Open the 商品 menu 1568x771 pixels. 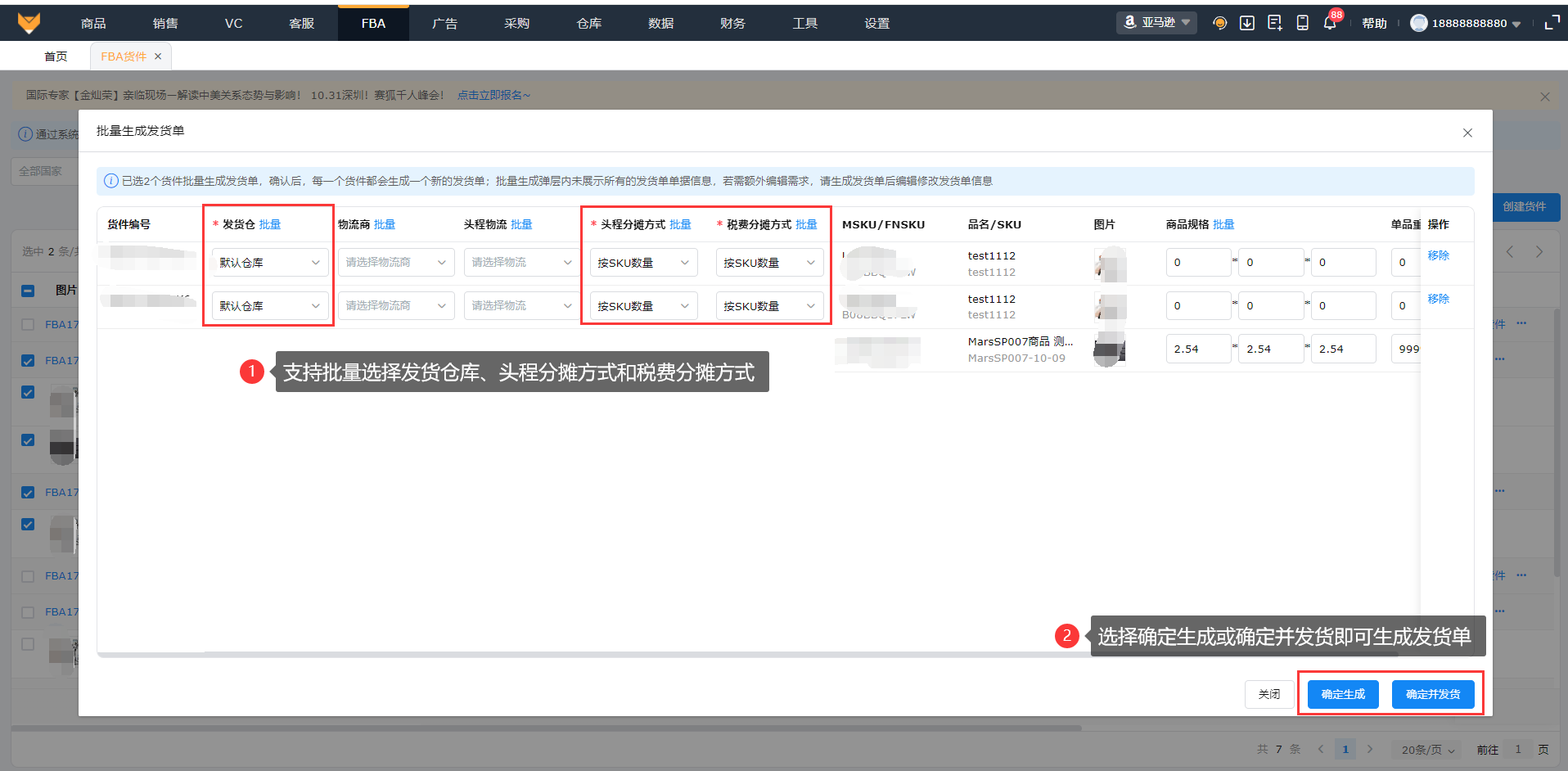93,23
